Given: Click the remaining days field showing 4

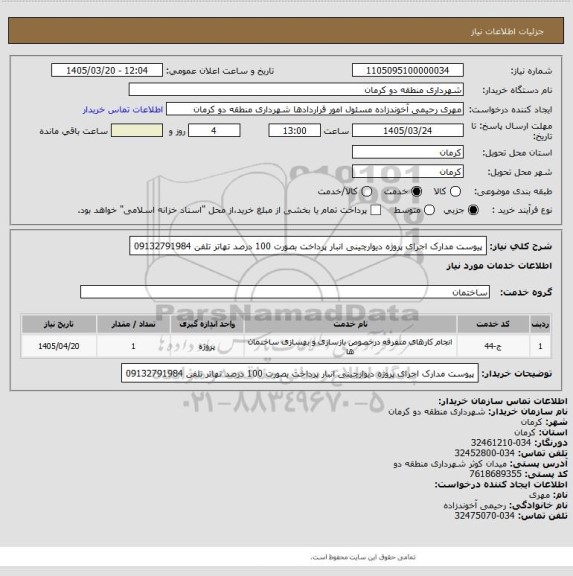Looking at the screenshot, I should [x=214, y=130].
